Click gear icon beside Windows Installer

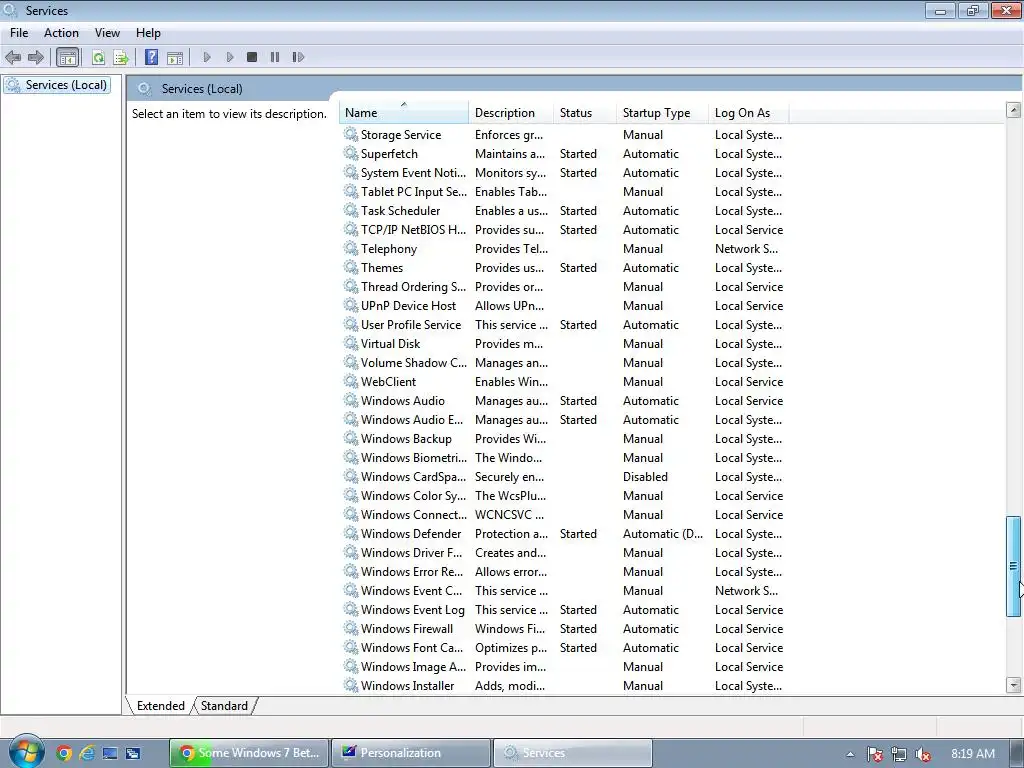[351, 686]
